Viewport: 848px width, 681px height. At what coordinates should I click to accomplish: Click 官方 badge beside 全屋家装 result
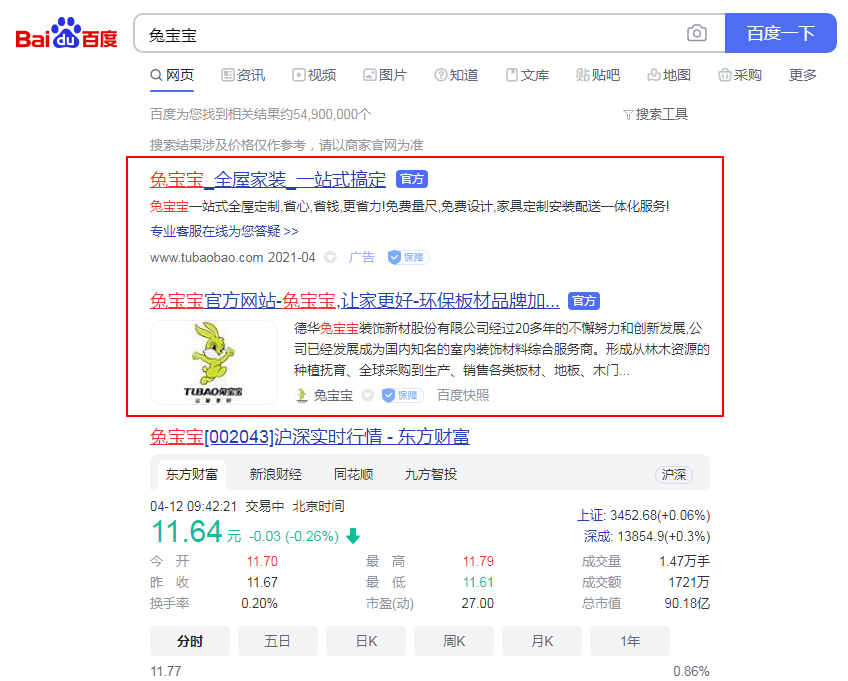click(412, 179)
